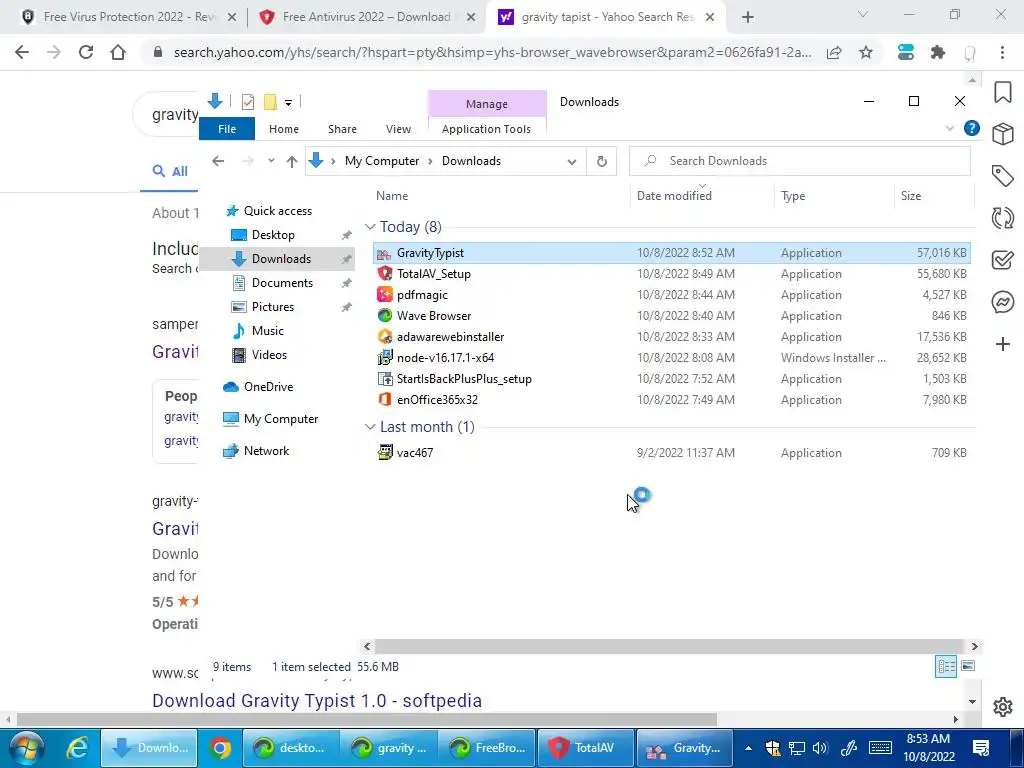Screen dimensions: 1024x768
Task: Click the Explorer back arrow
Action: coord(218,161)
